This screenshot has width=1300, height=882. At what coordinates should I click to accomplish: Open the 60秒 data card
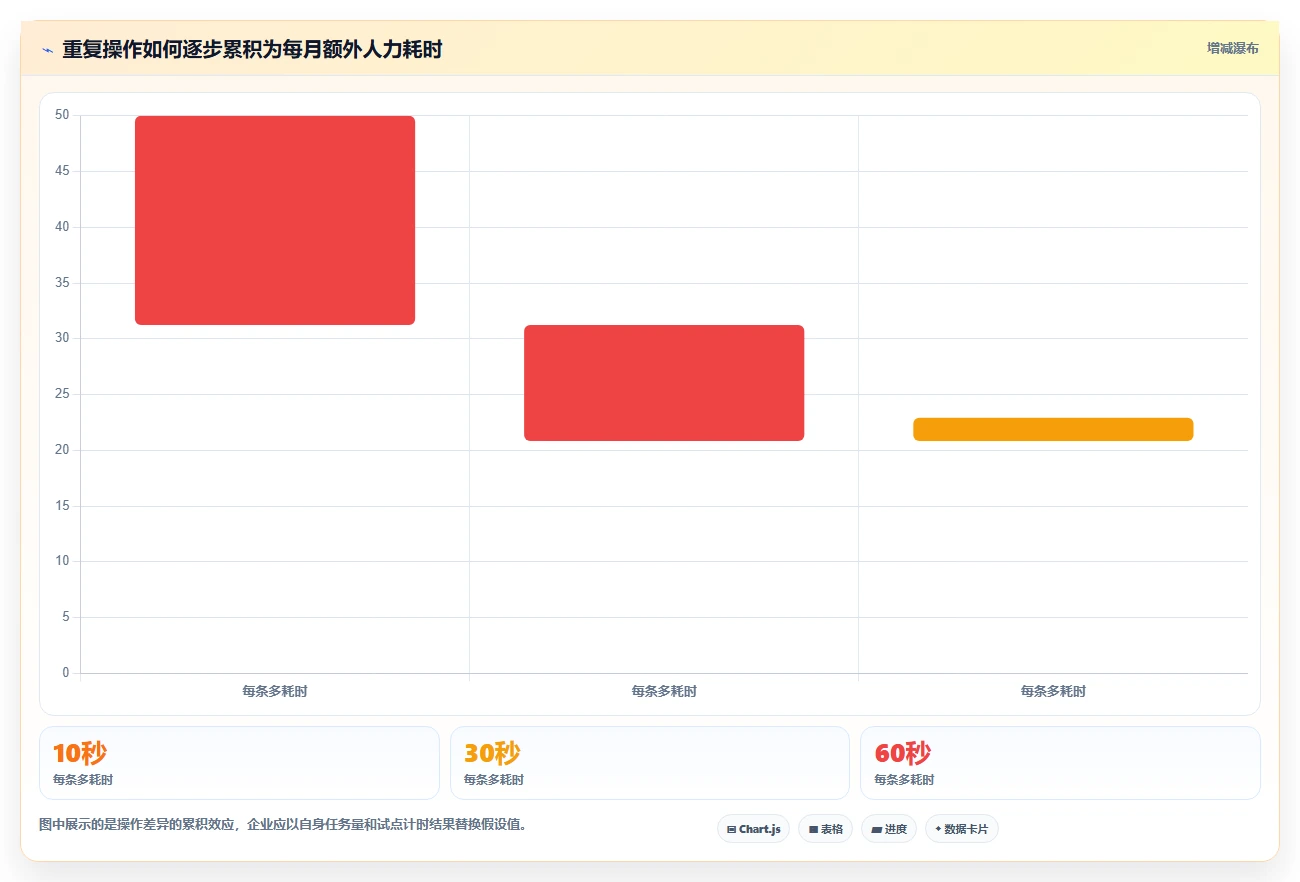pos(1060,763)
